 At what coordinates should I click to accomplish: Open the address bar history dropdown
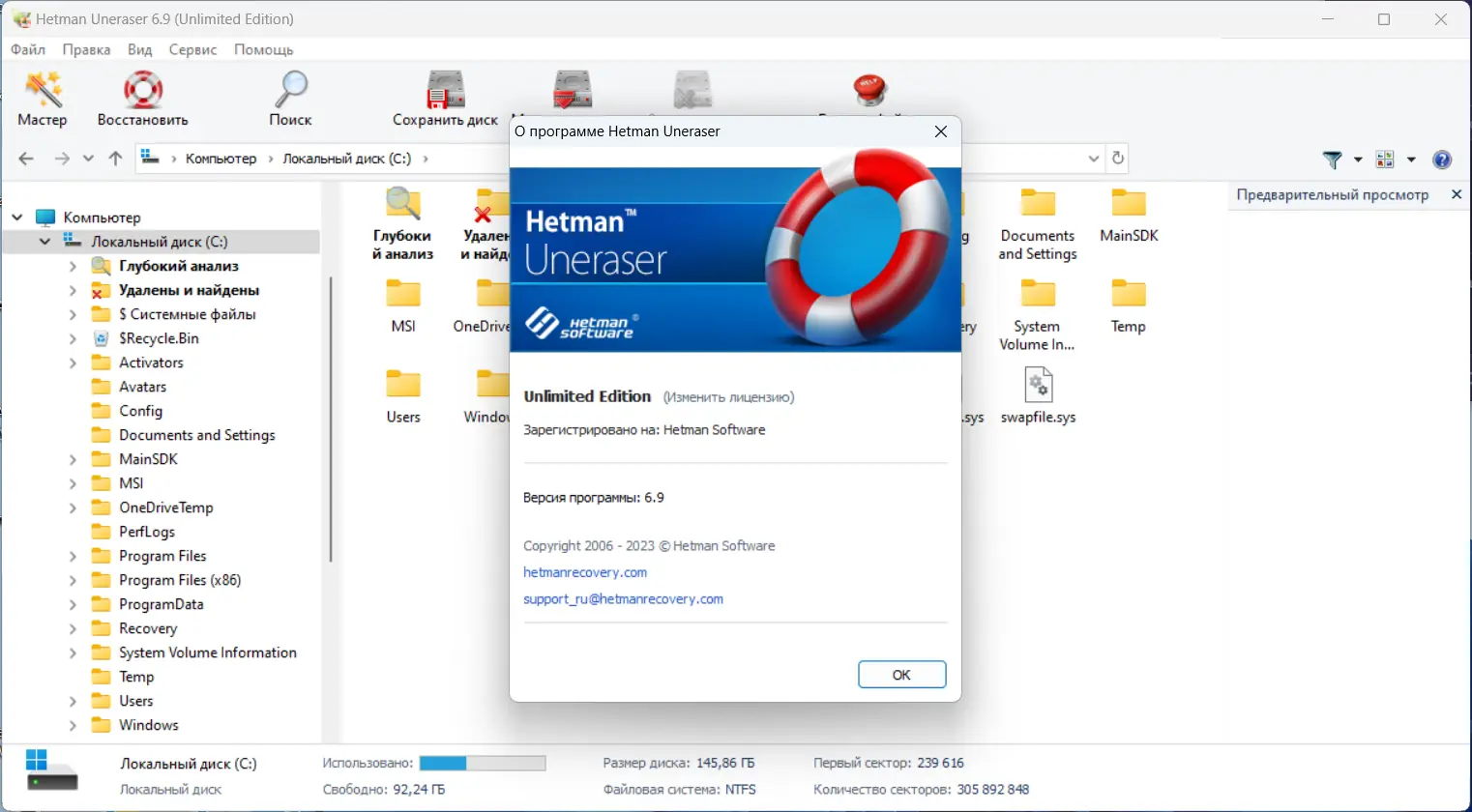tap(1093, 158)
